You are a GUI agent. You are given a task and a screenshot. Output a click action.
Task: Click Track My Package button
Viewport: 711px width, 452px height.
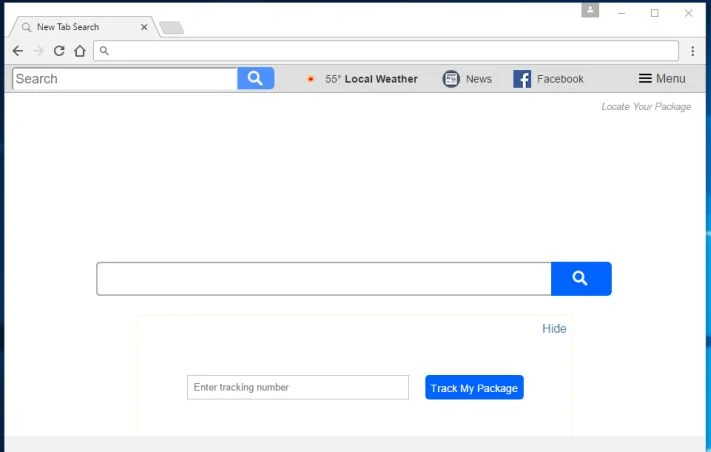point(474,388)
